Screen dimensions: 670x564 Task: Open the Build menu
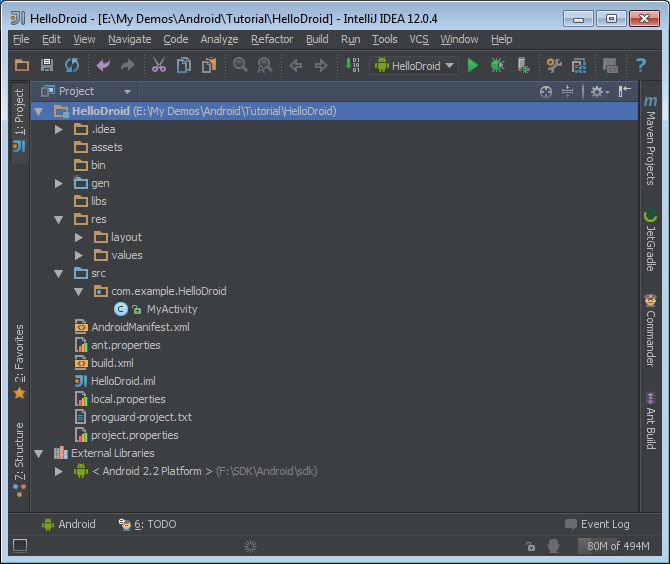tap(317, 39)
